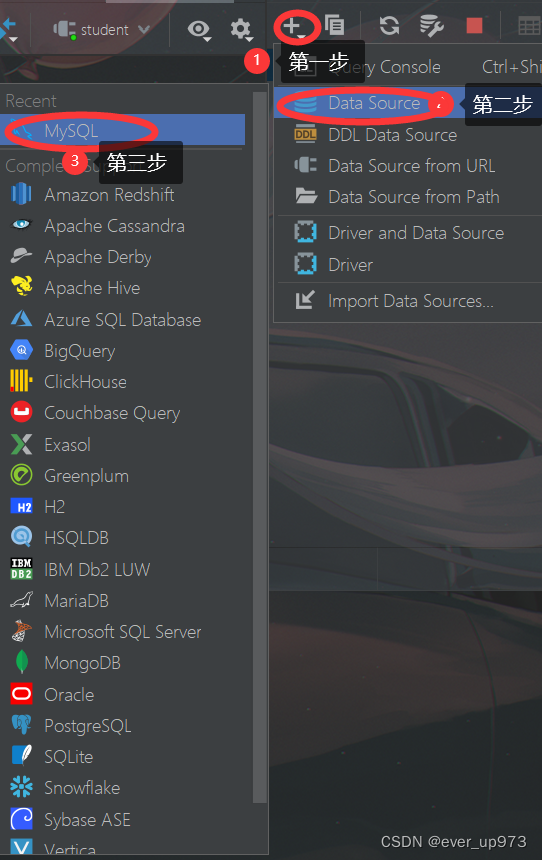Click the Azure SQL Database logo icon
The width and height of the screenshot is (542, 860).
click(21, 318)
